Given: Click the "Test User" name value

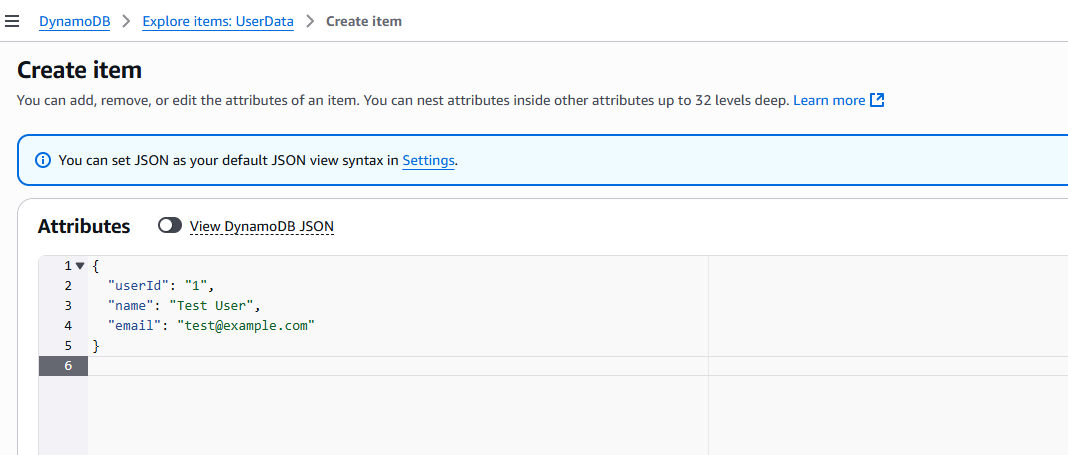Looking at the screenshot, I should (x=211, y=306).
